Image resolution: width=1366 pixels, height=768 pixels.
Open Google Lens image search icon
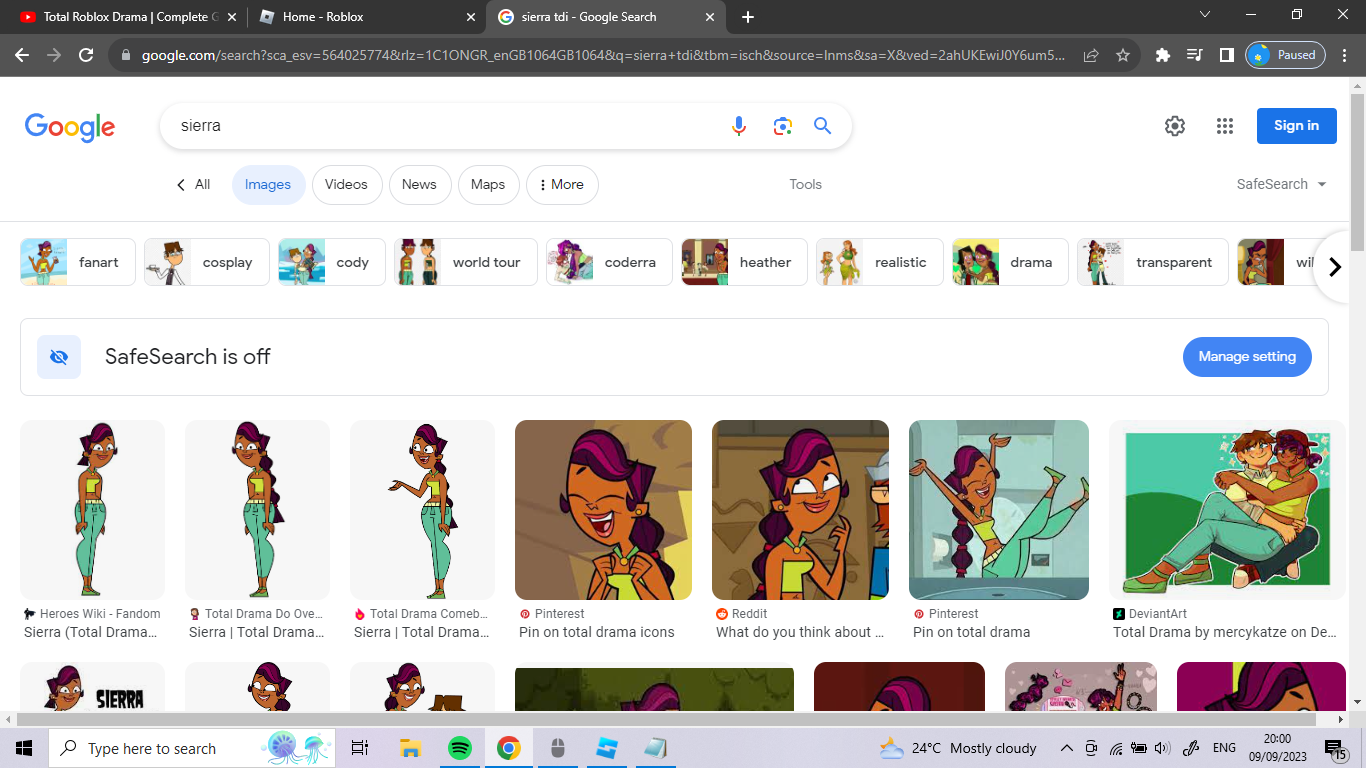[x=782, y=126]
